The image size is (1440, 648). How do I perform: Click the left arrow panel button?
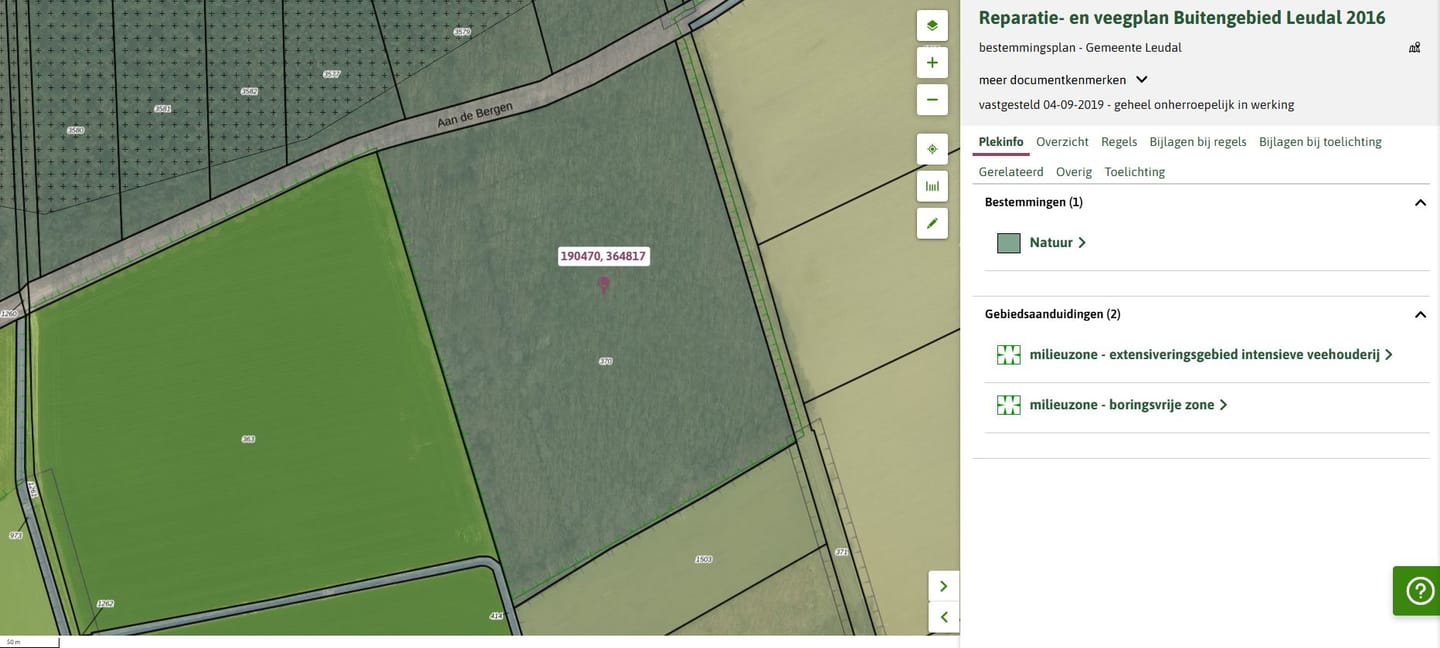[943, 617]
